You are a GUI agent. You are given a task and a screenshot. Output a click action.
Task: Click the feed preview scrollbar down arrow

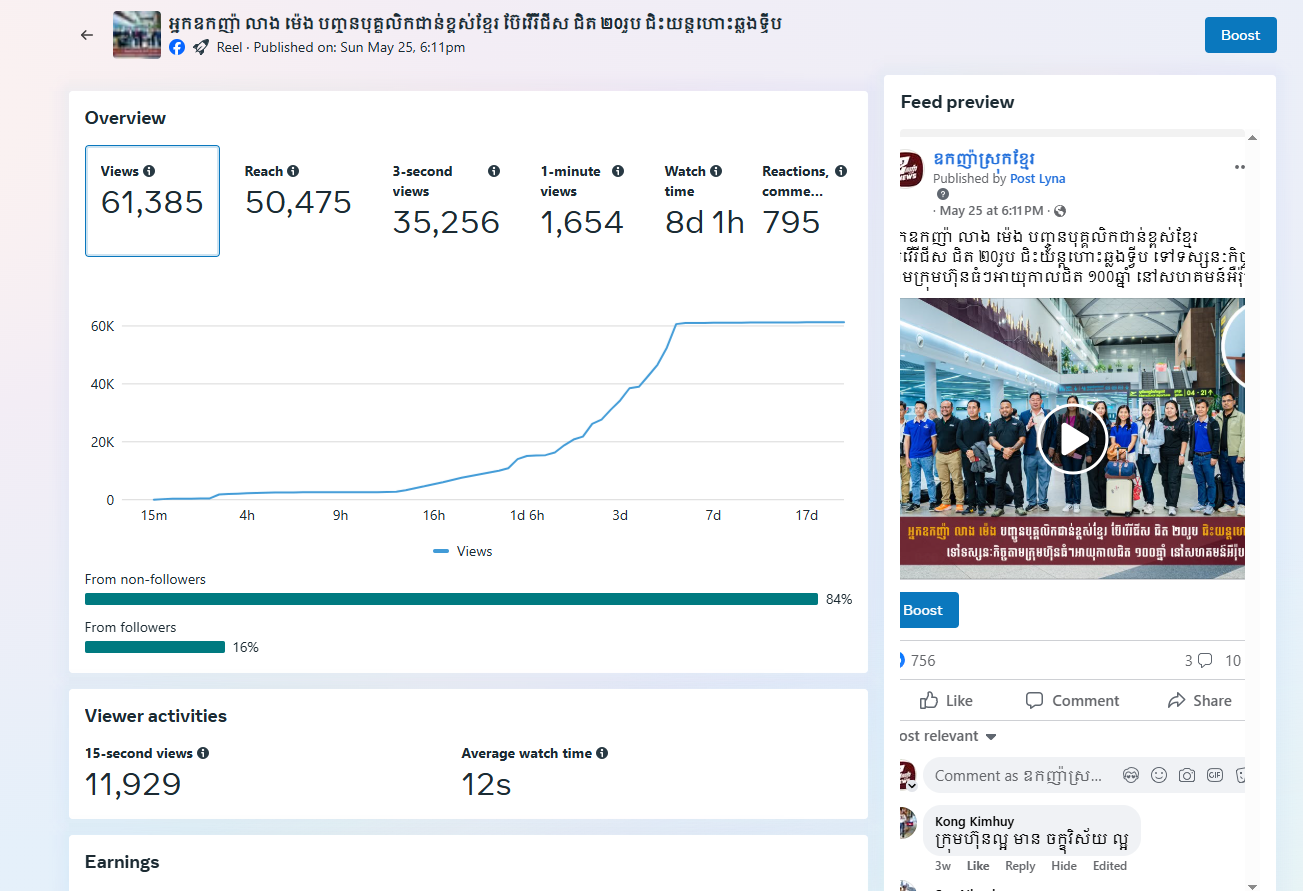1252,884
